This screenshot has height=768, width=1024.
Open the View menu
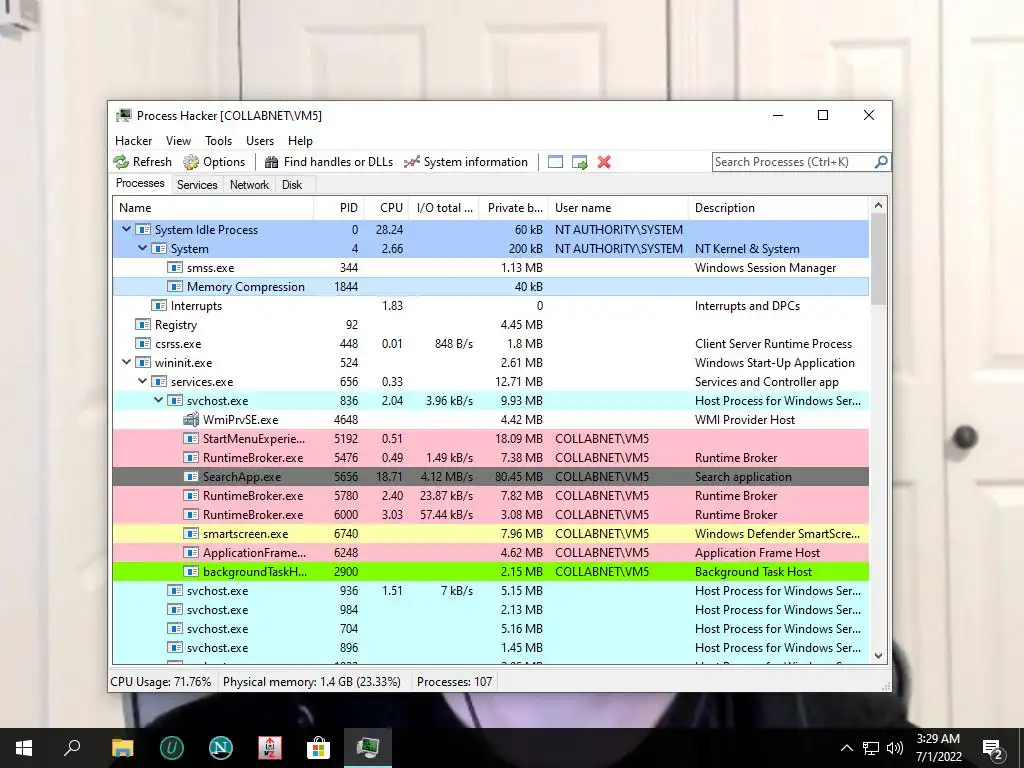coord(178,140)
